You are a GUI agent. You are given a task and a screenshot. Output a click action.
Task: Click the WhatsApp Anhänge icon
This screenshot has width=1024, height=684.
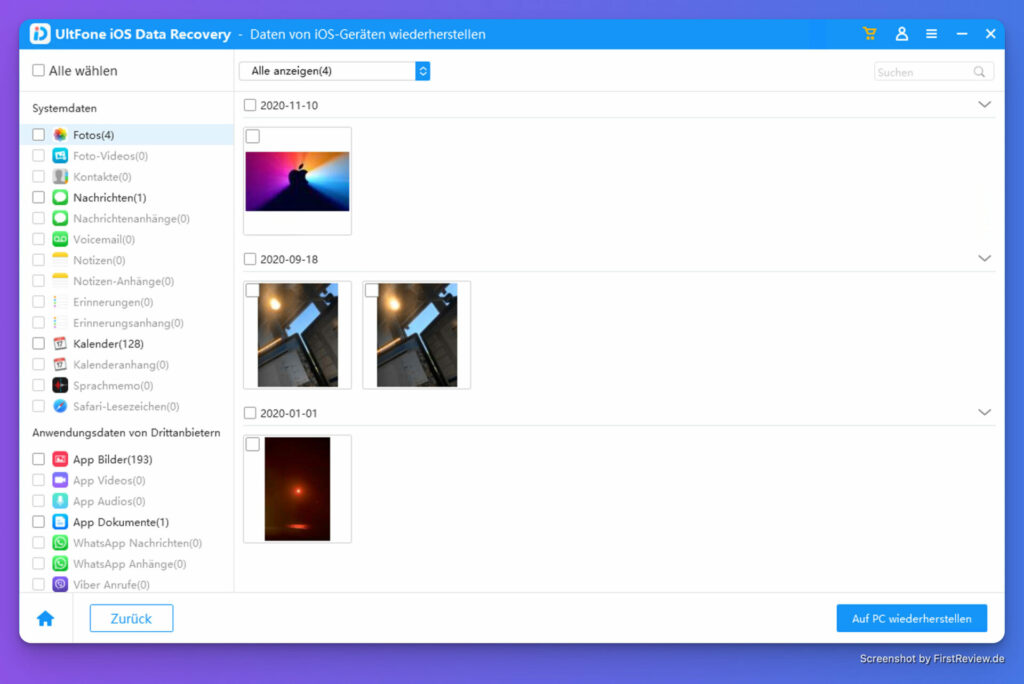click(60, 564)
